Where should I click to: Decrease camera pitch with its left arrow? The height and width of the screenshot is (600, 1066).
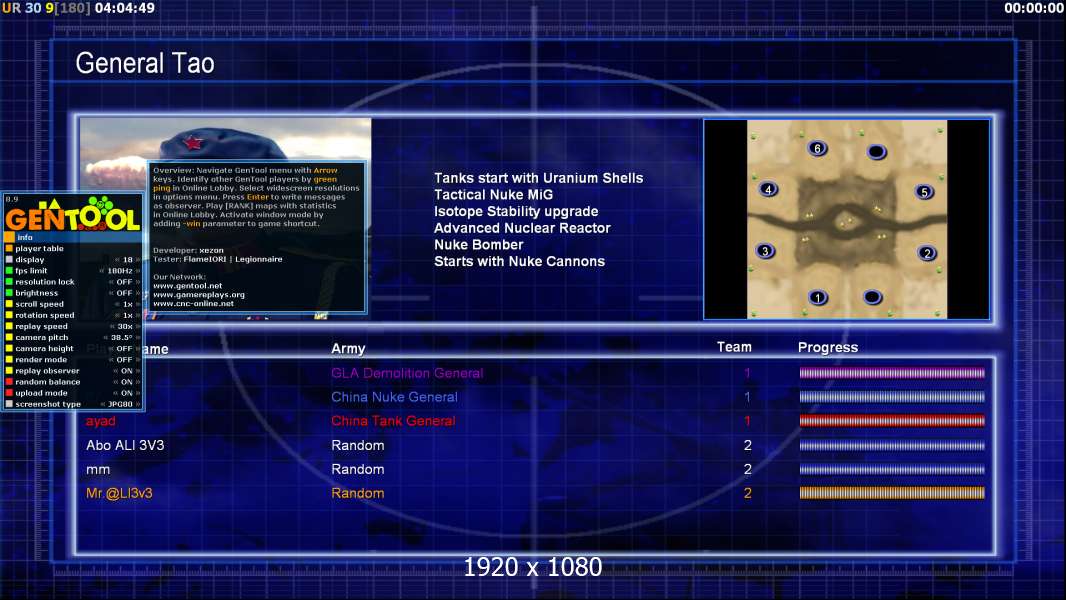105,338
